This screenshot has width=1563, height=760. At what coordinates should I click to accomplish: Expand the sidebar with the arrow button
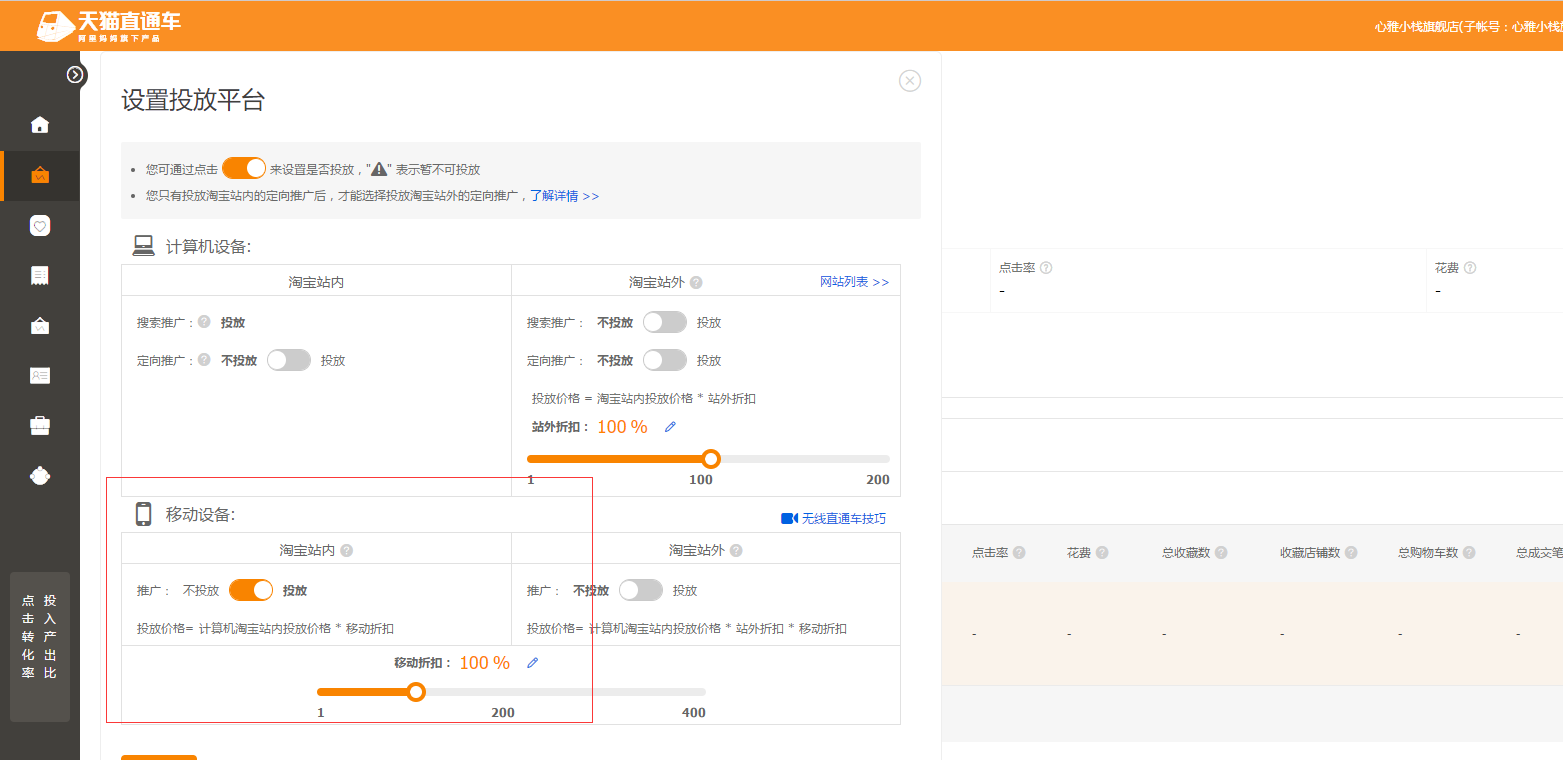76,75
